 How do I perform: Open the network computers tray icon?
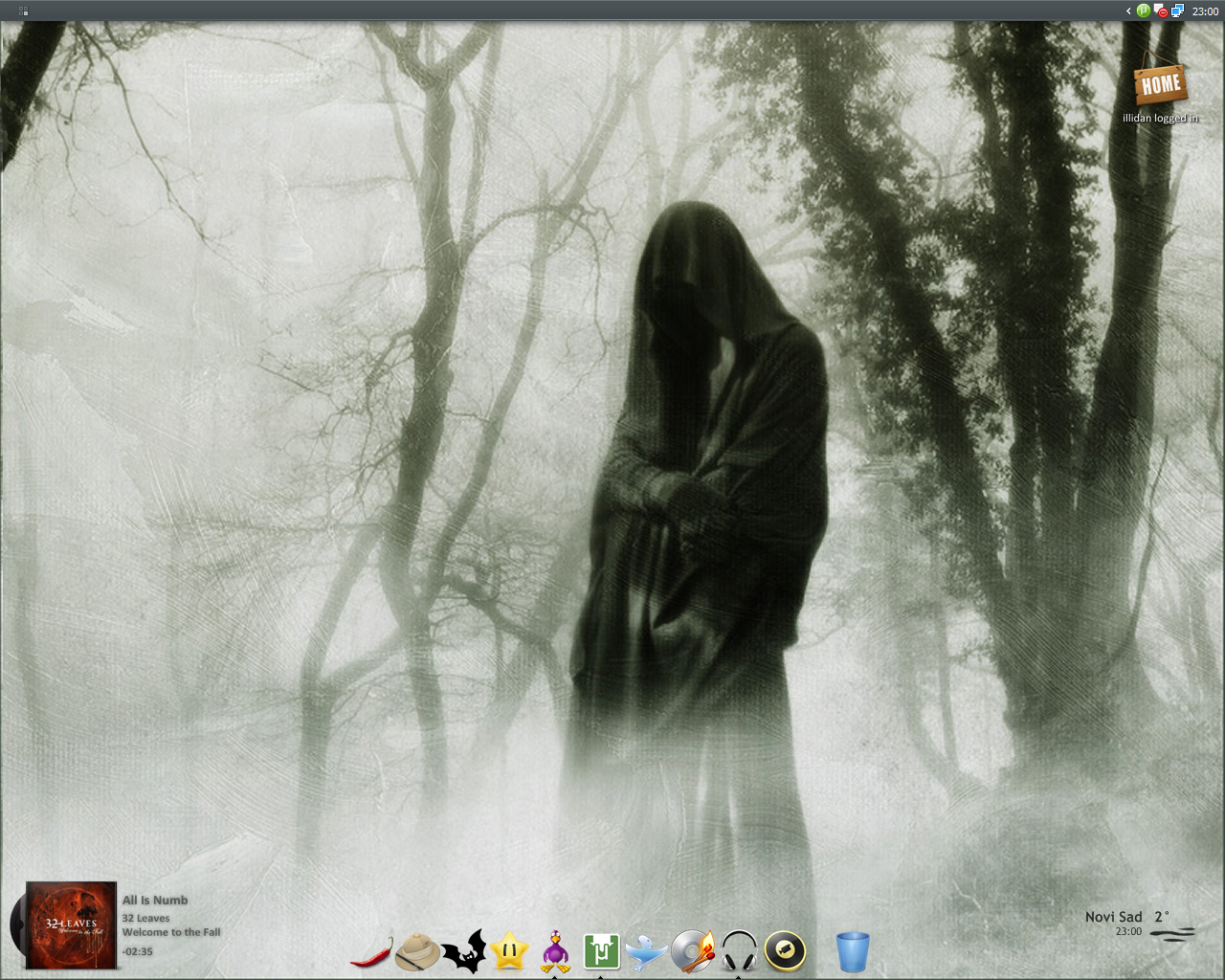pyautogui.click(x=1177, y=11)
